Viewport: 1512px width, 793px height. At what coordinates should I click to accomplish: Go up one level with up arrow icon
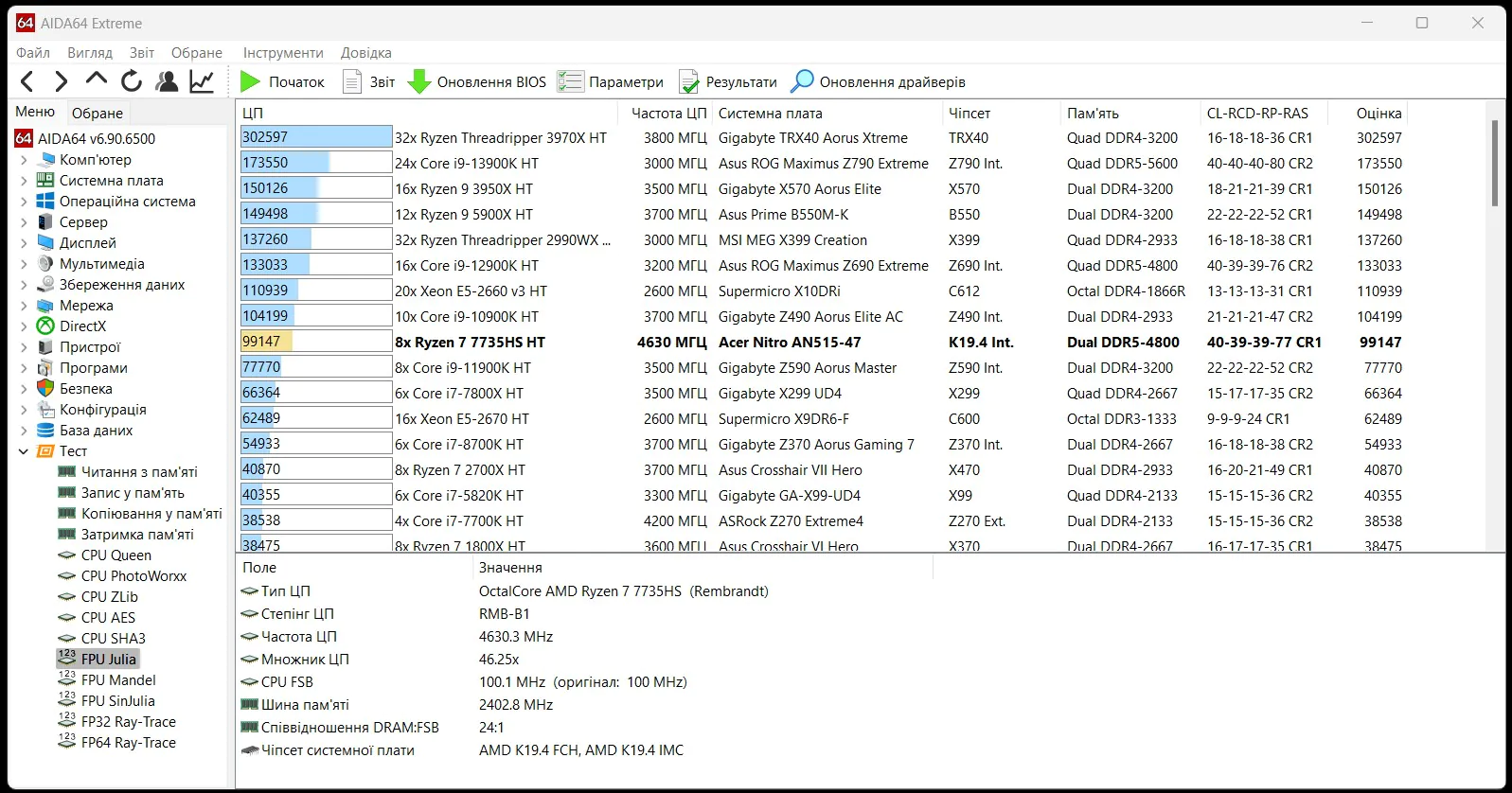97,81
